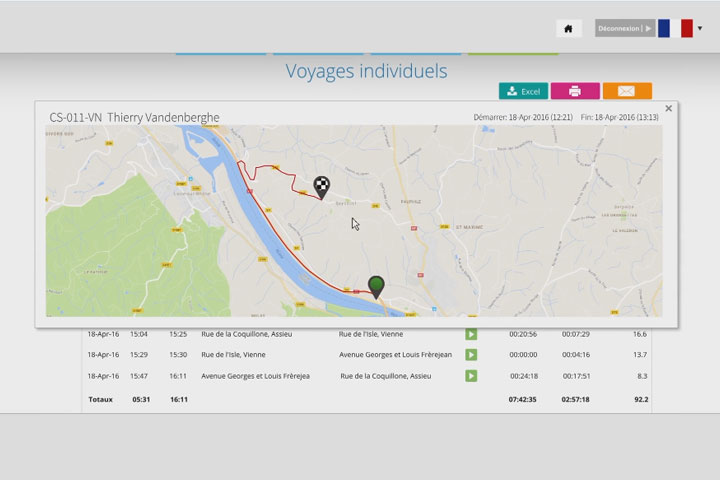The image size is (720, 480).
Task: Click vehicle name CS-011-VN Thierry Vandenberghe
Action: (x=134, y=118)
